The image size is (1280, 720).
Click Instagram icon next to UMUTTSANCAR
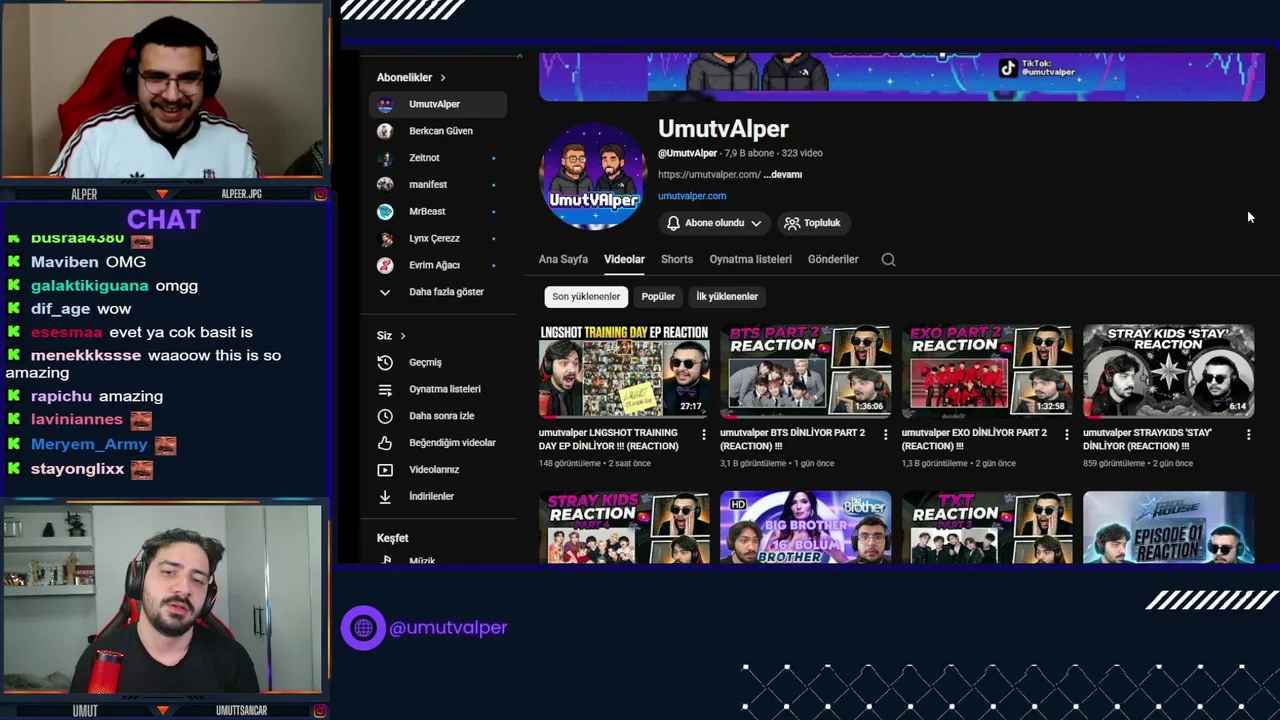tap(320, 711)
